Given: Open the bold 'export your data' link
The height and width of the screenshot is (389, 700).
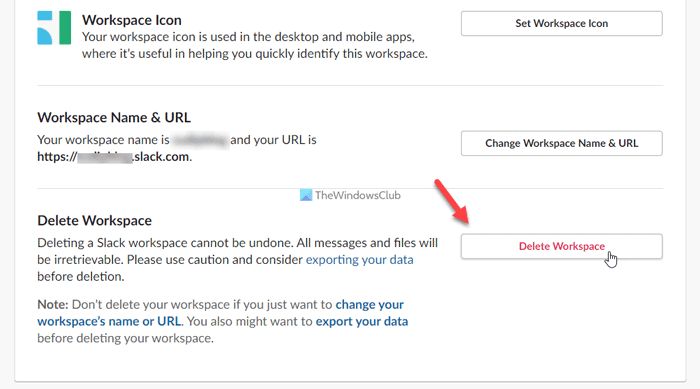Looking at the screenshot, I should tap(362, 322).
